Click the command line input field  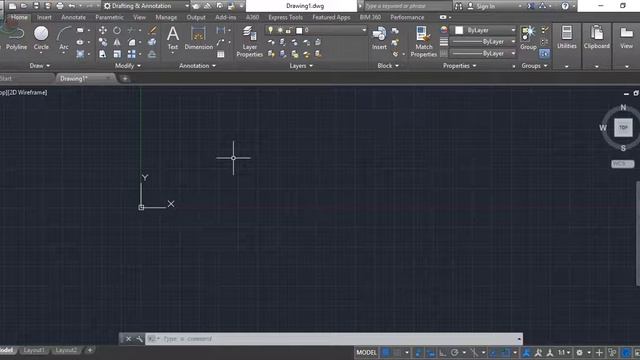coord(333,339)
